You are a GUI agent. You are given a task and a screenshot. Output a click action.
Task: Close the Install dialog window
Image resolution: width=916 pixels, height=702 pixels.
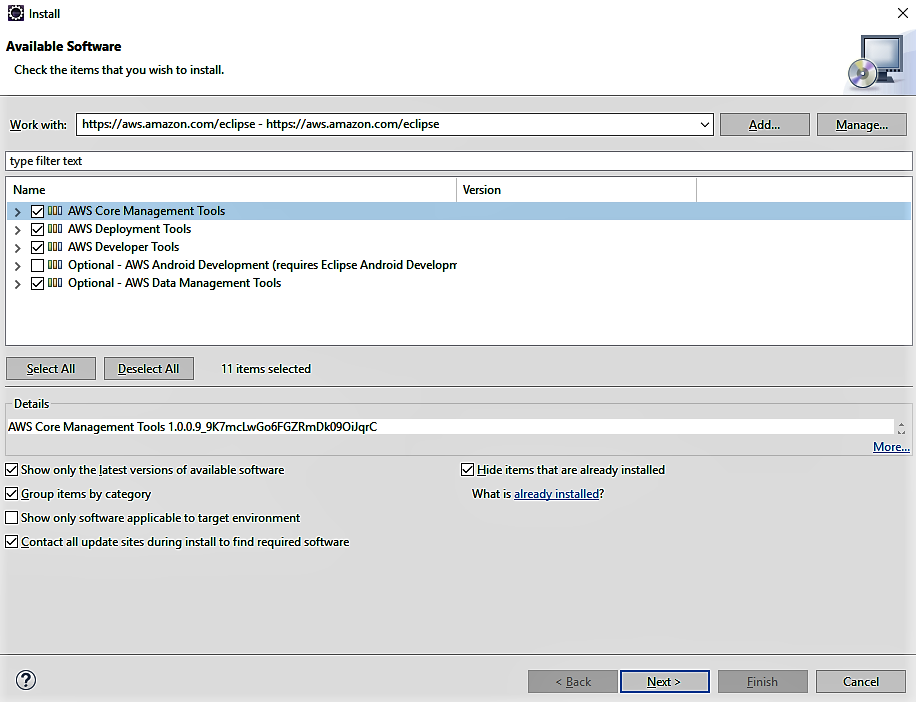[x=903, y=13]
